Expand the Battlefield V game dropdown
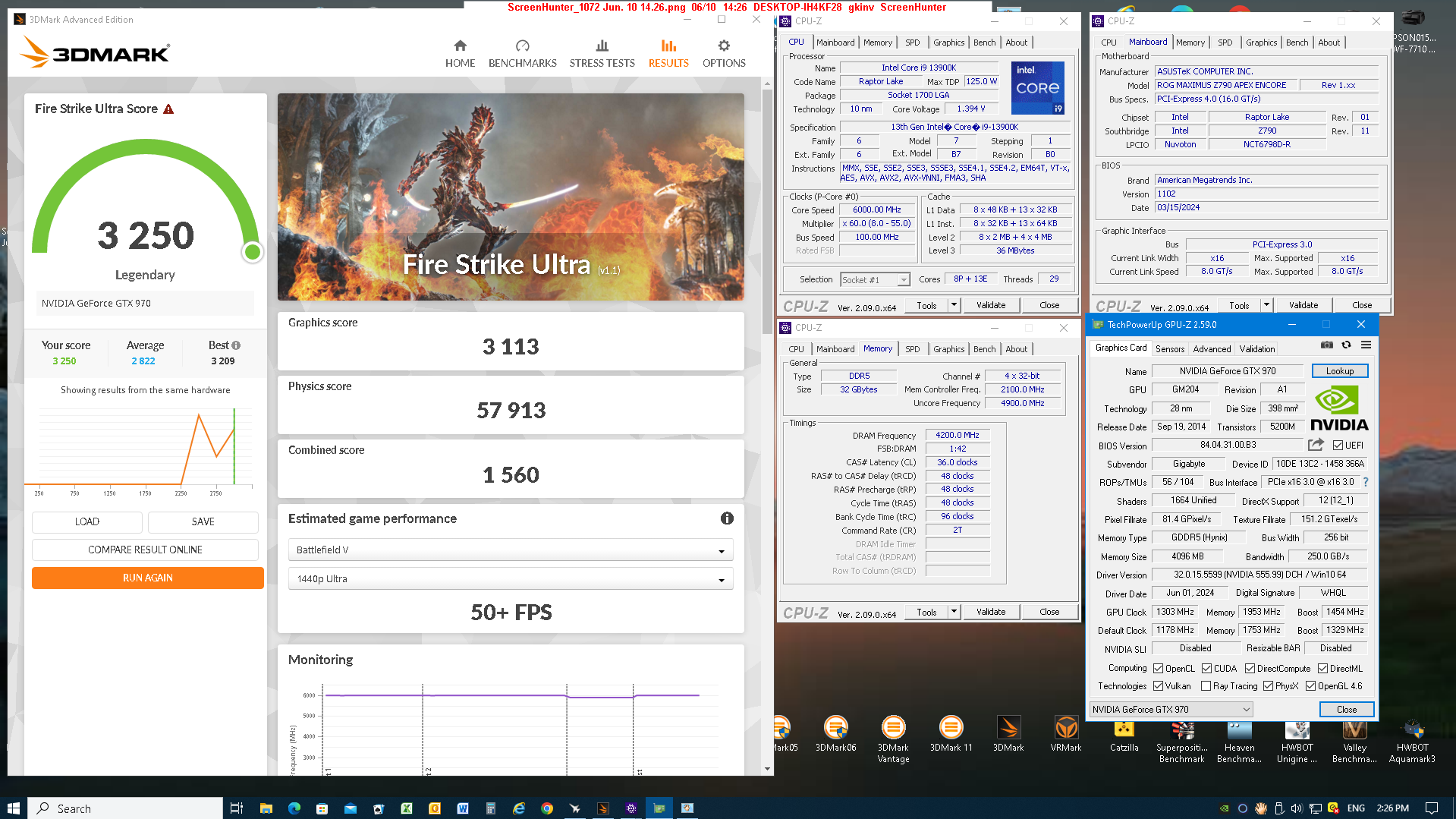Screen dimensions: 1456x819 point(511,550)
